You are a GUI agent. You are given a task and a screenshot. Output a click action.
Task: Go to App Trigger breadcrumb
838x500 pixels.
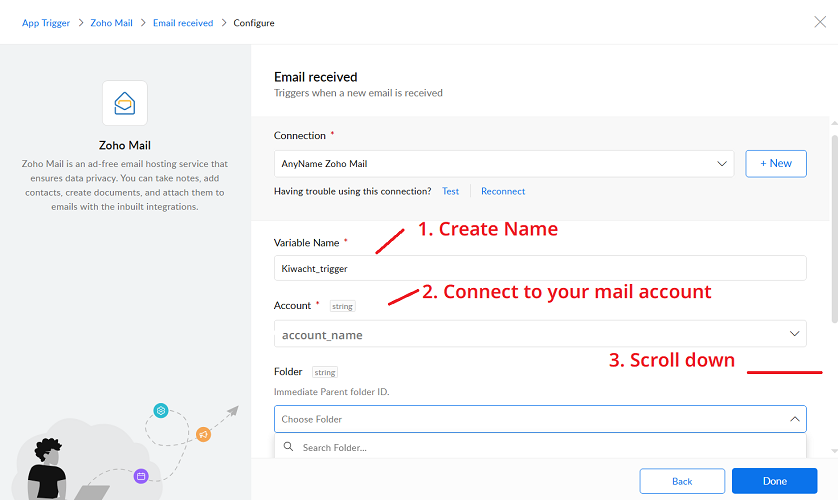tap(46, 23)
